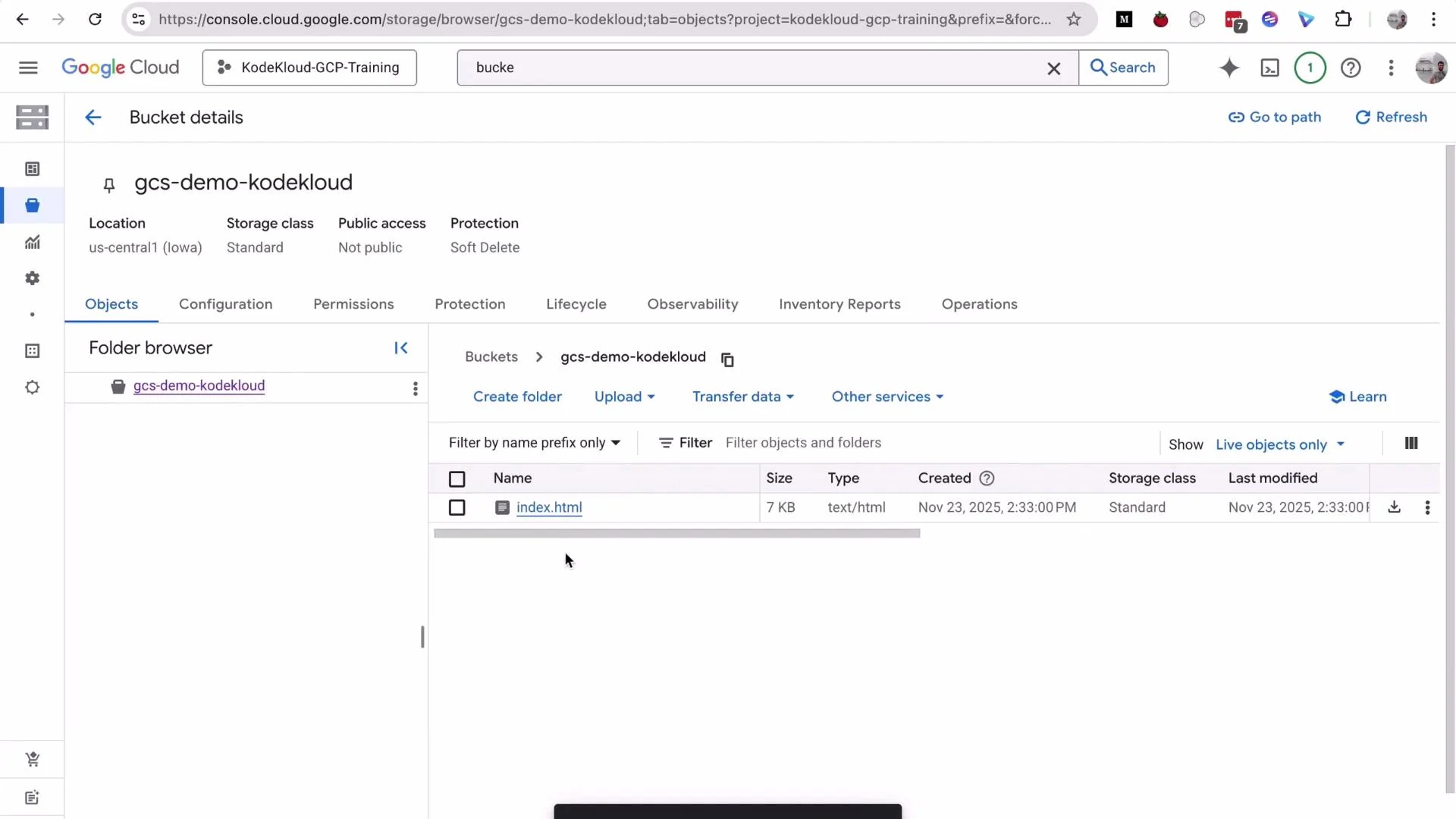
Task: Click the Cloud Storage product icon in sidebar
Action: 32,118
